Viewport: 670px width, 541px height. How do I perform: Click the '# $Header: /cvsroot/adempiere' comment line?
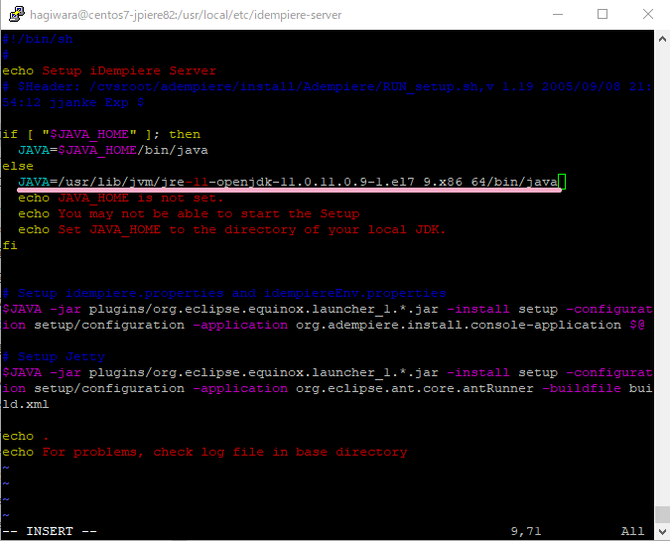[327, 87]
